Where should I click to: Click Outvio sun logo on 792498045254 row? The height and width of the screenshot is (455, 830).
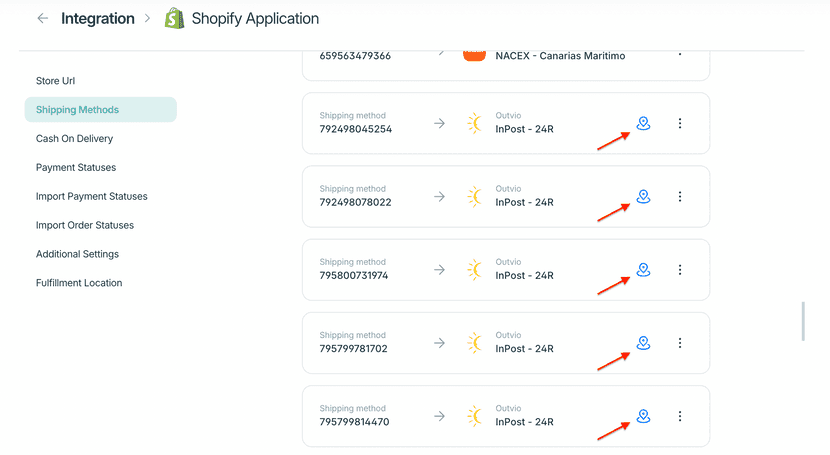[x=474, y=124]
